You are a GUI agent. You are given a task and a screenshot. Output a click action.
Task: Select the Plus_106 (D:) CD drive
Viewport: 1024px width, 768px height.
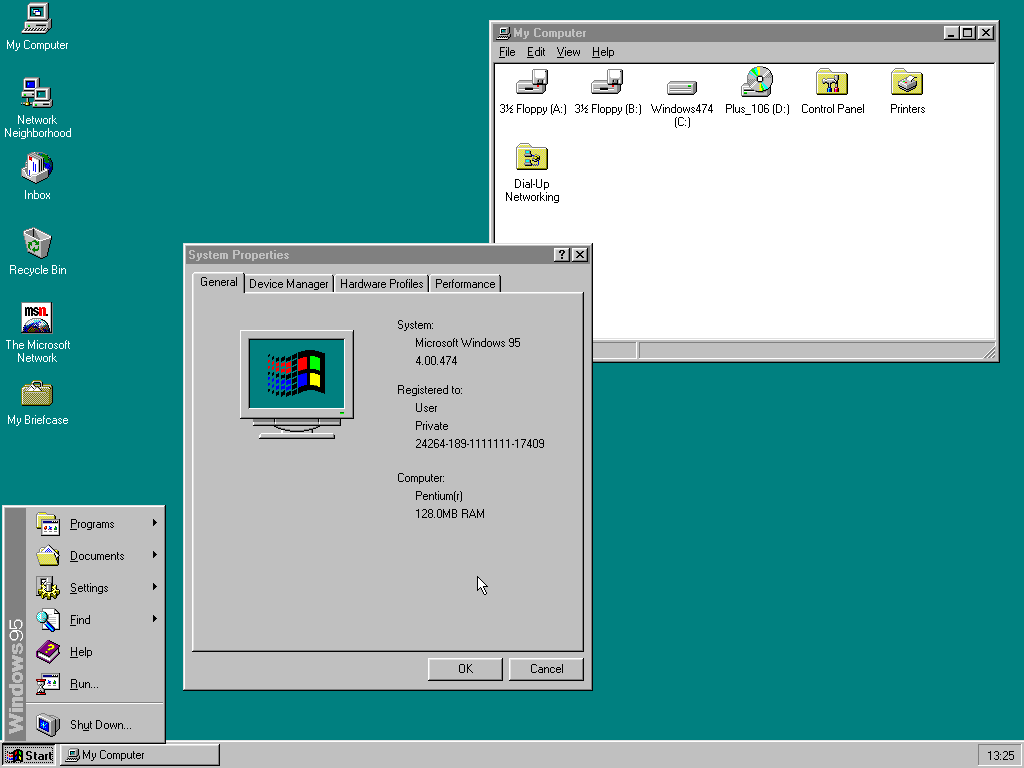757,84
